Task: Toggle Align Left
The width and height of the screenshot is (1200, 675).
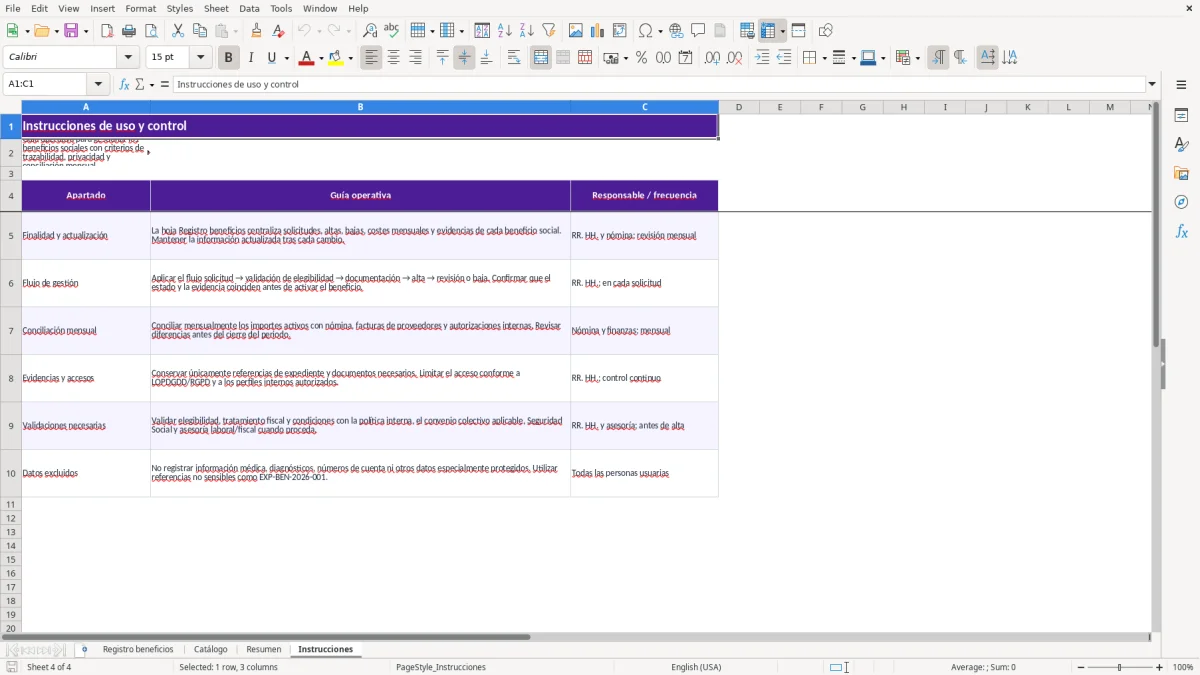Action: 372,58
